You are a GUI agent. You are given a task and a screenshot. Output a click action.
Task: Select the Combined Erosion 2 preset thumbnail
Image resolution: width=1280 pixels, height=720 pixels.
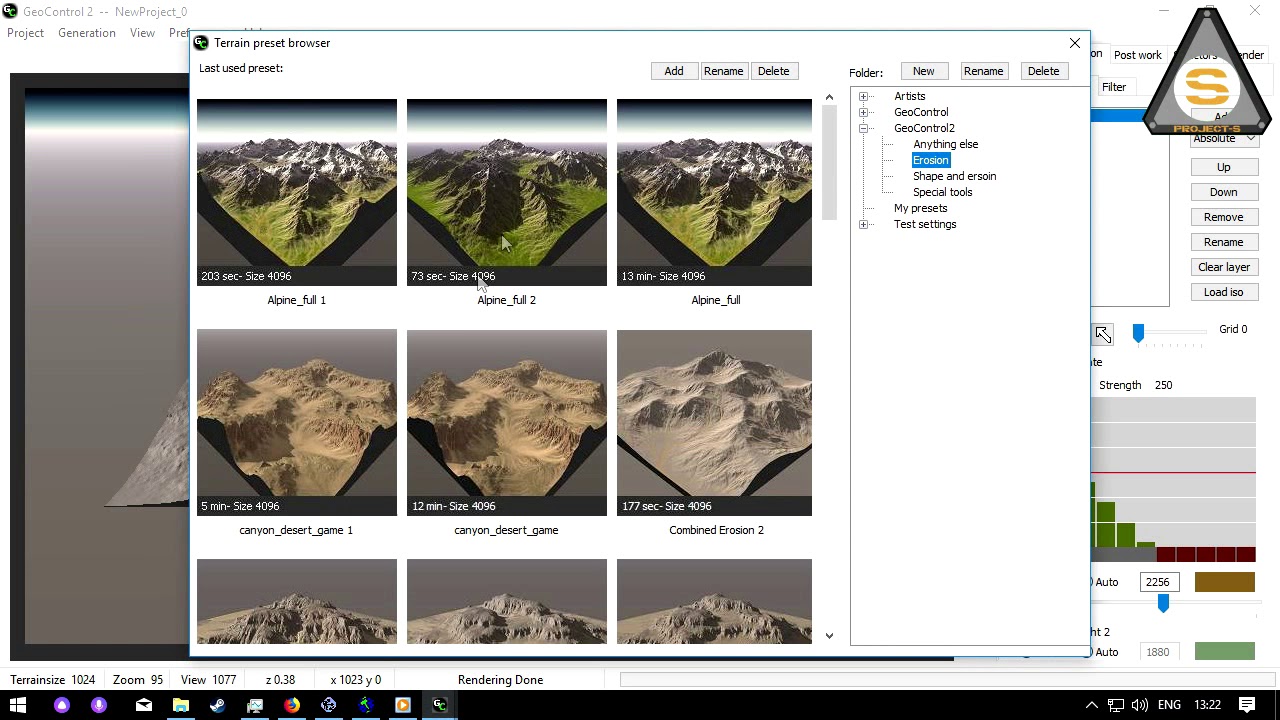point(714,422)
